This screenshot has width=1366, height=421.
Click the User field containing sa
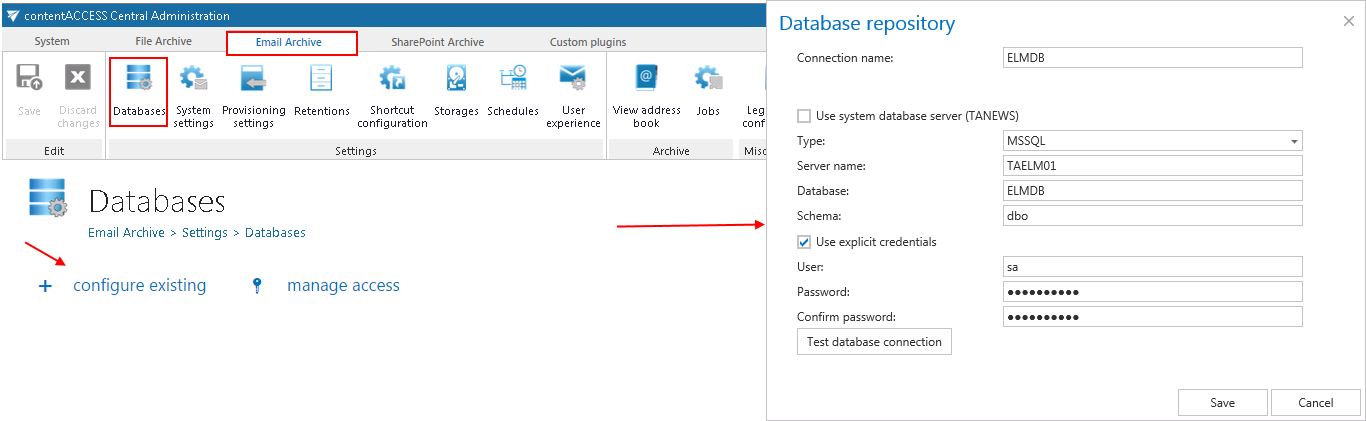[1152, 266]
